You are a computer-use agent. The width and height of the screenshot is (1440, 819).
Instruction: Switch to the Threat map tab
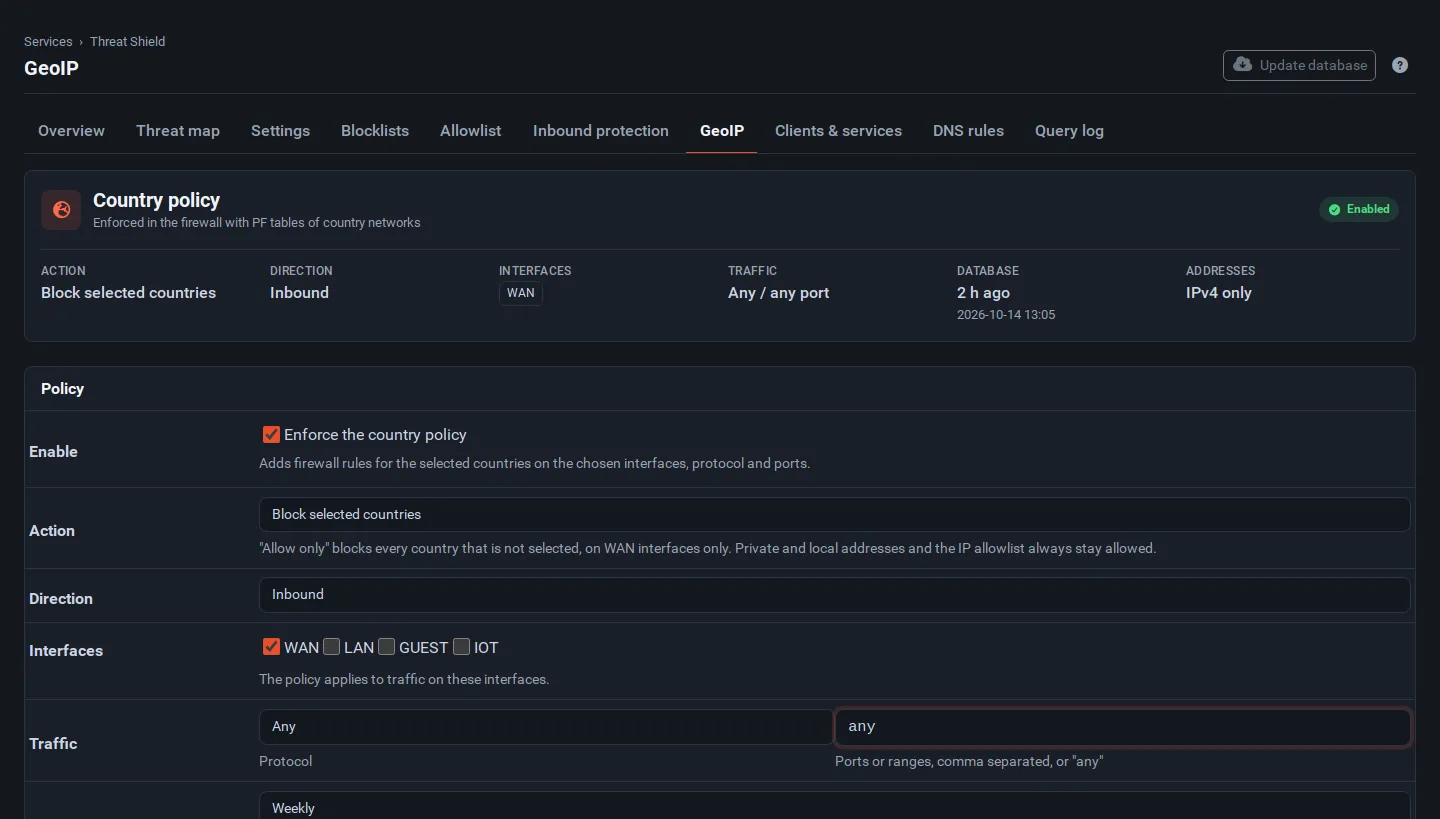(178, 131)
